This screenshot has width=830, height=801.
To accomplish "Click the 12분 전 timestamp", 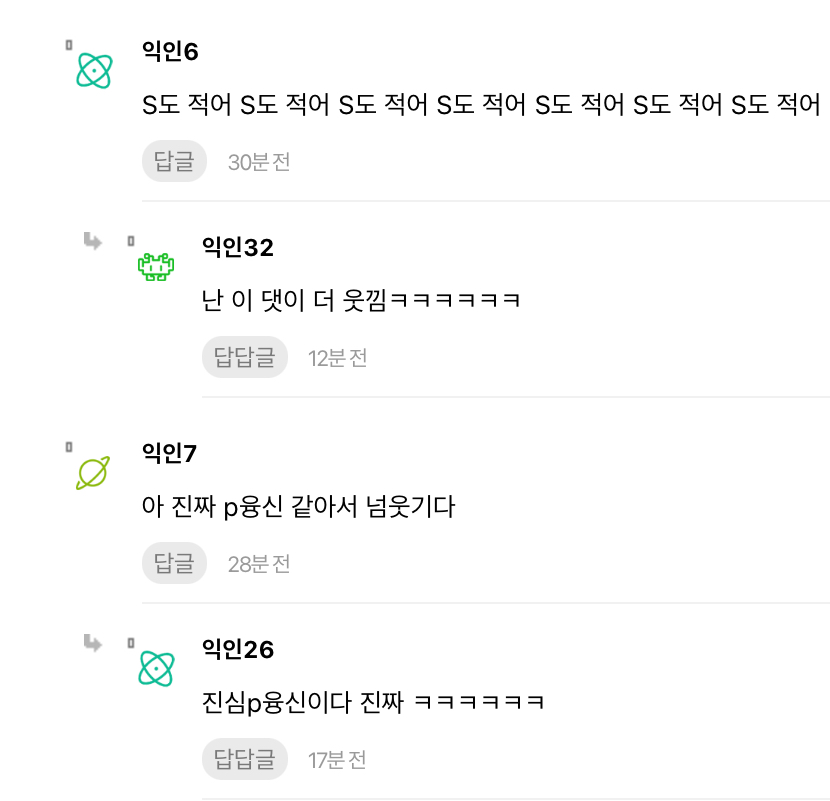I will coord(336,357).
